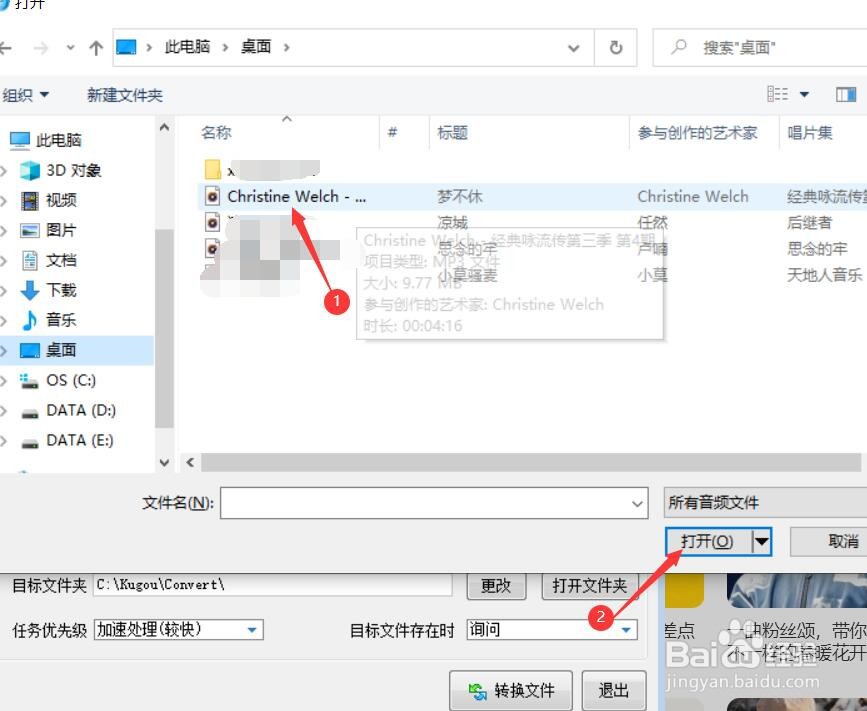
Task: Click the Christine Welch file's audio icon
Action: 212,196
